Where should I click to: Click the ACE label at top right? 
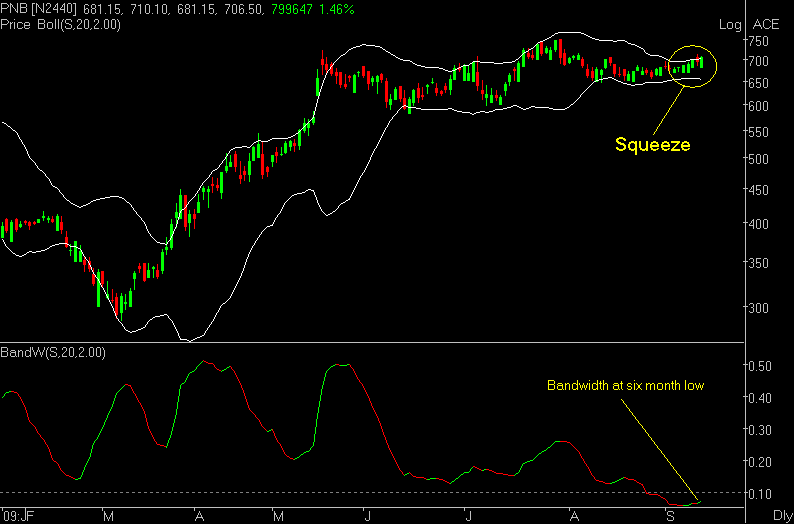point(765,25)
